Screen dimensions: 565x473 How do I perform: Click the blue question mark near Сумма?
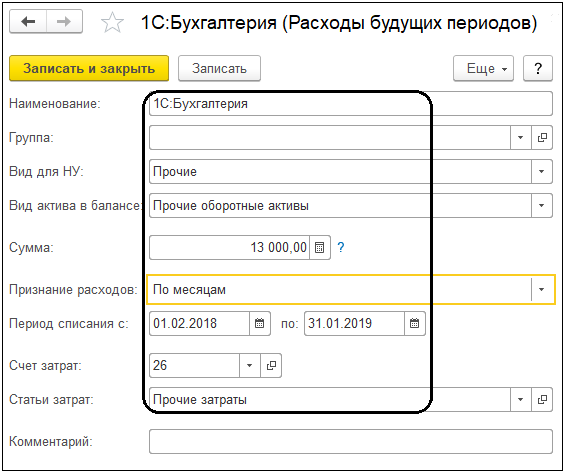341,247
